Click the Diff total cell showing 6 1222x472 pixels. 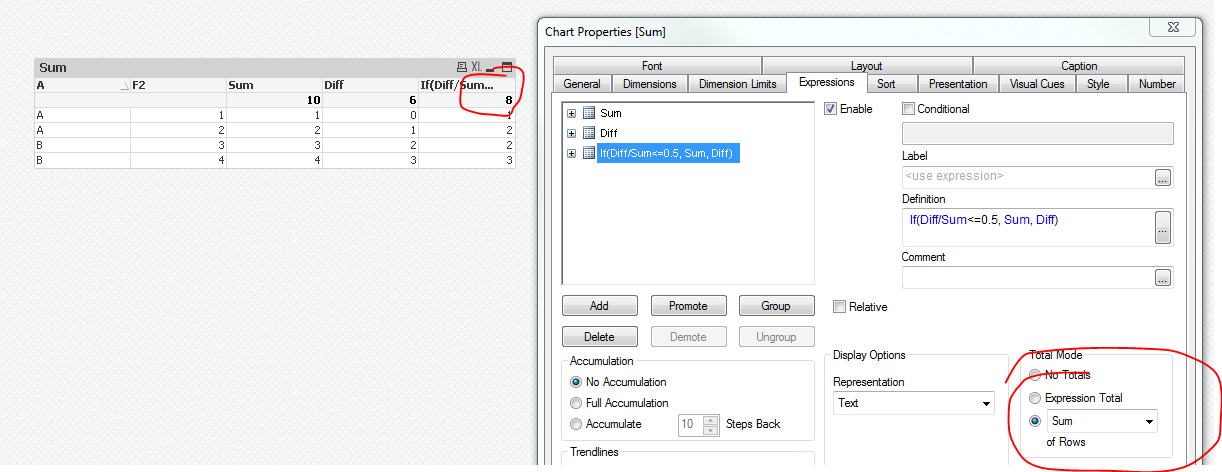click(x=370, y=101)
